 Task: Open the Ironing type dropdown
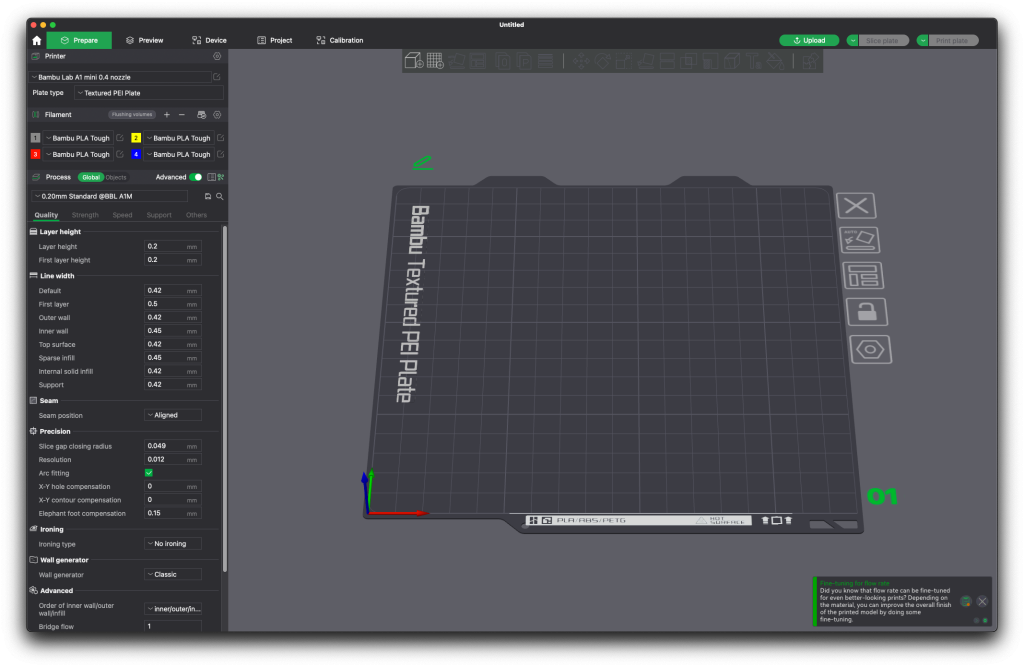click(172, 543)
